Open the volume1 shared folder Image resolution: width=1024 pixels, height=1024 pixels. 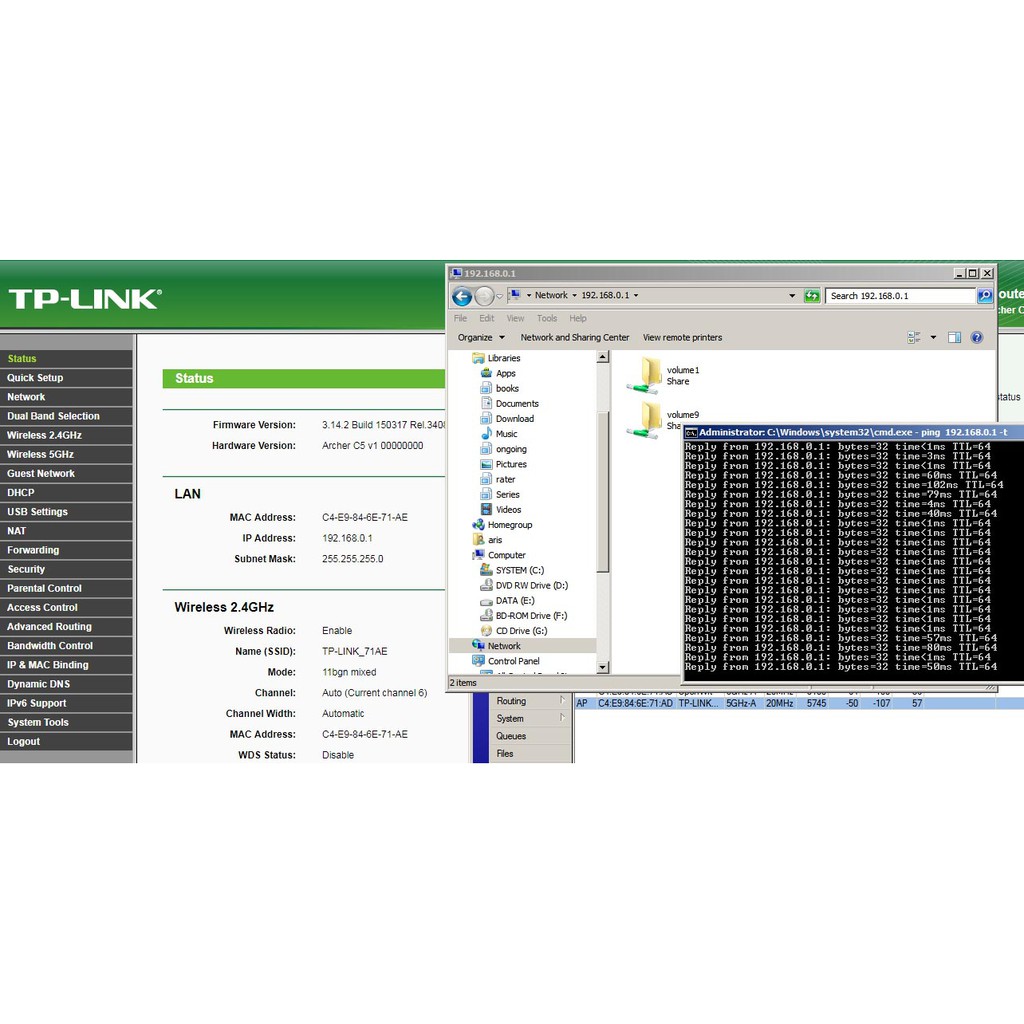(x=663, y=376)
